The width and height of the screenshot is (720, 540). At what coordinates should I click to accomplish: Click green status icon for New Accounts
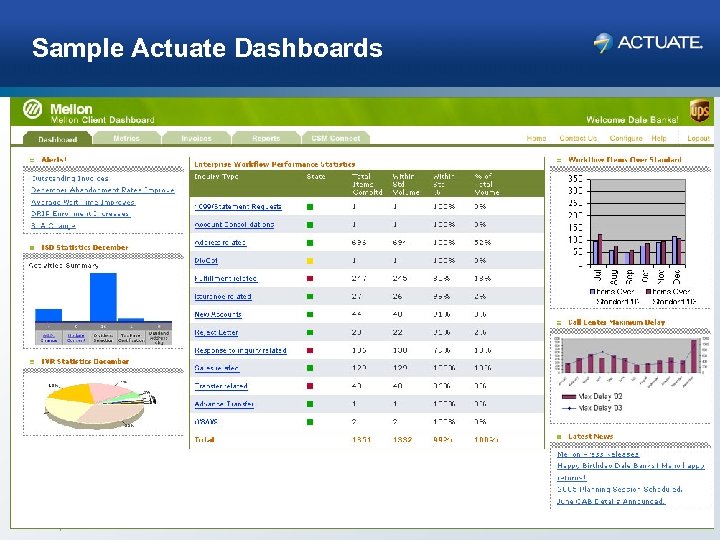point(310,314)
